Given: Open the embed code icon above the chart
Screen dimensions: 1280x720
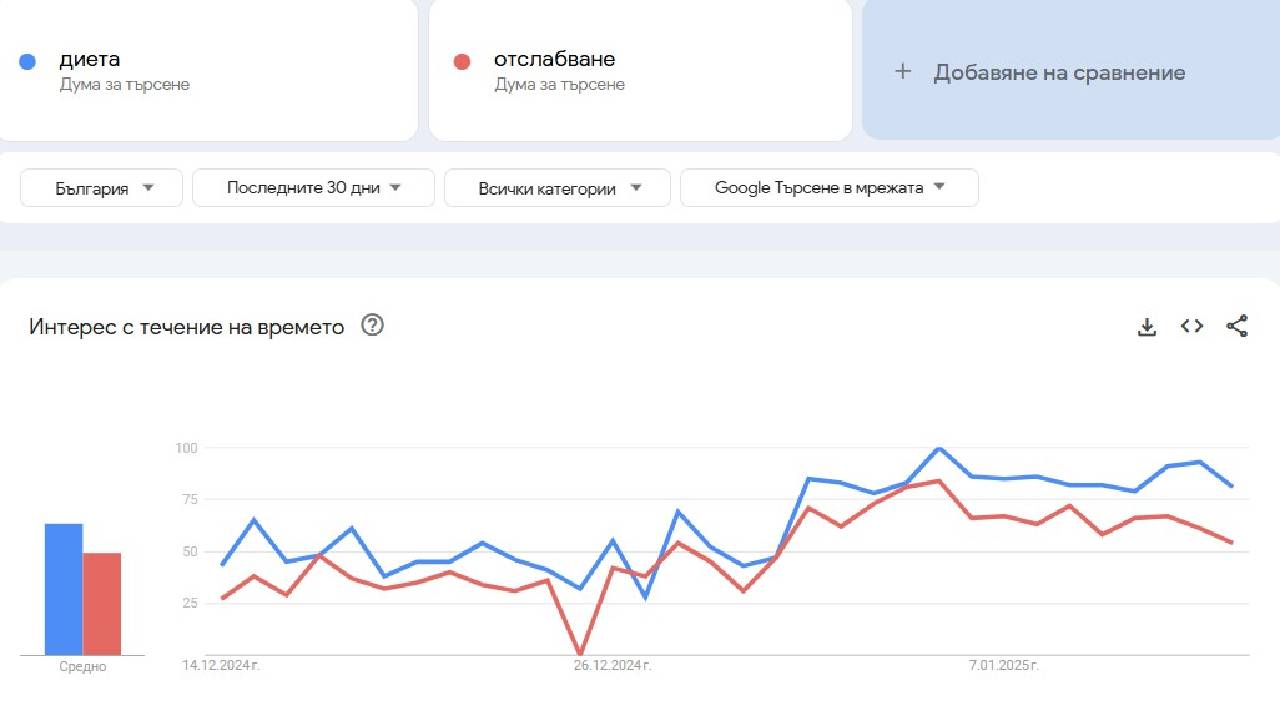Looking at the screenshot, I should (1191, 325).
